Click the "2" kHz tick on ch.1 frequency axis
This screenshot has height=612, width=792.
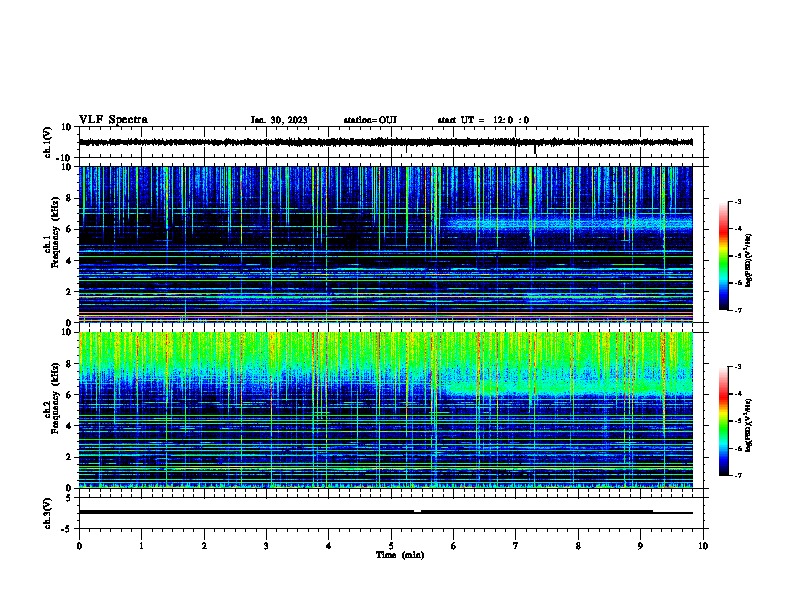tap(70, 292)
